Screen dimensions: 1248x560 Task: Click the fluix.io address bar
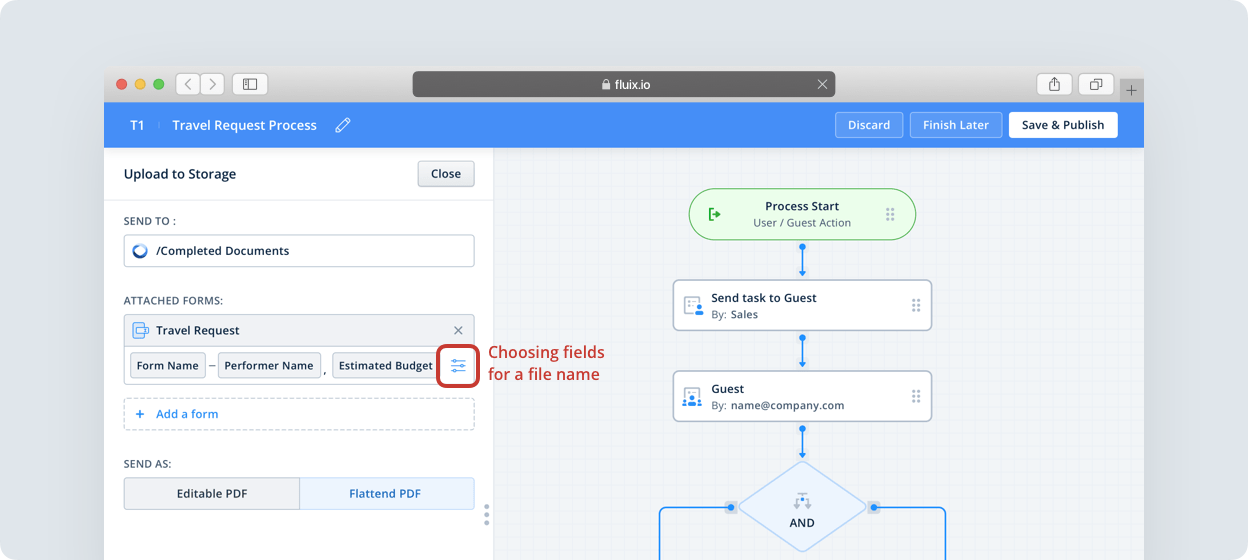(x=624, y=84)
